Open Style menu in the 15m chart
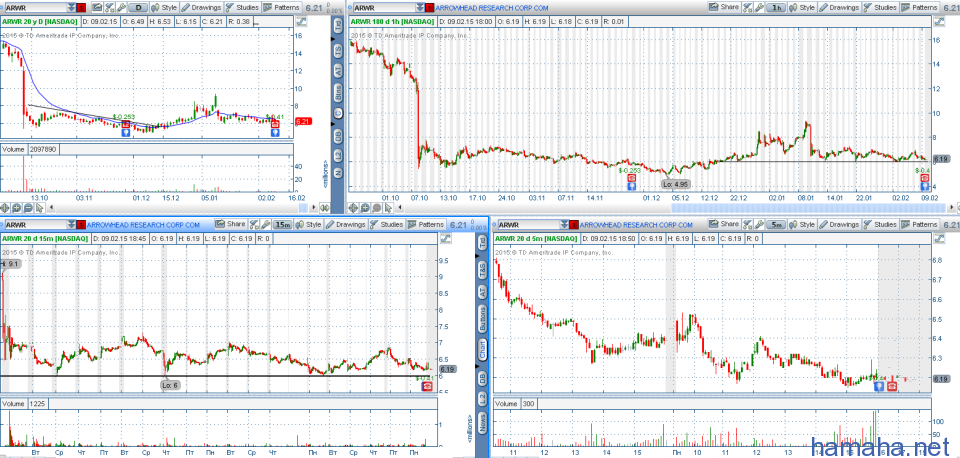Image resolution: width=960 pixels, height=458 pixels. pos(309,225)
